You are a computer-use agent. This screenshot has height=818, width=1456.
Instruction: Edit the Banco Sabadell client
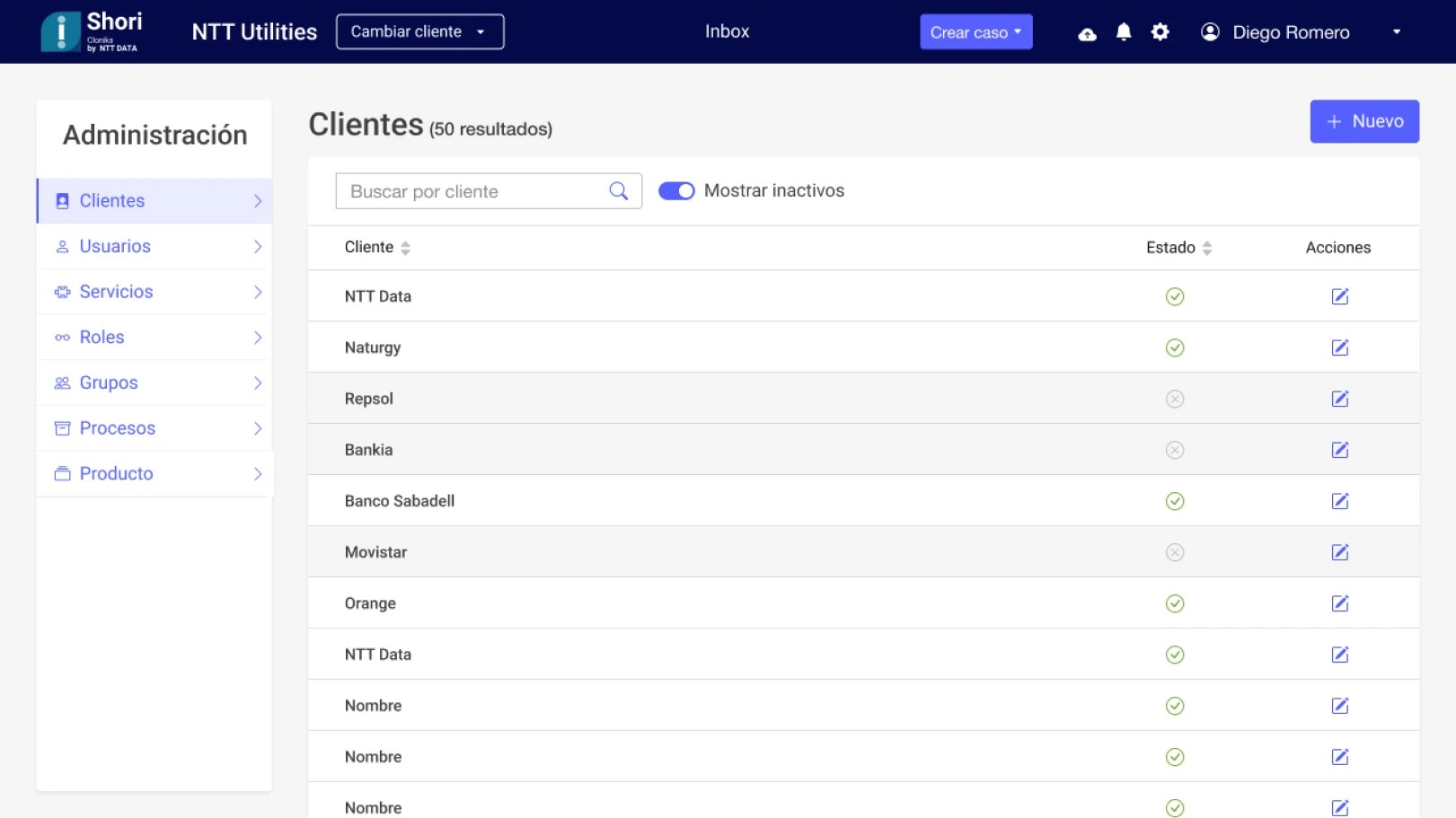(x=1339, y=501)
